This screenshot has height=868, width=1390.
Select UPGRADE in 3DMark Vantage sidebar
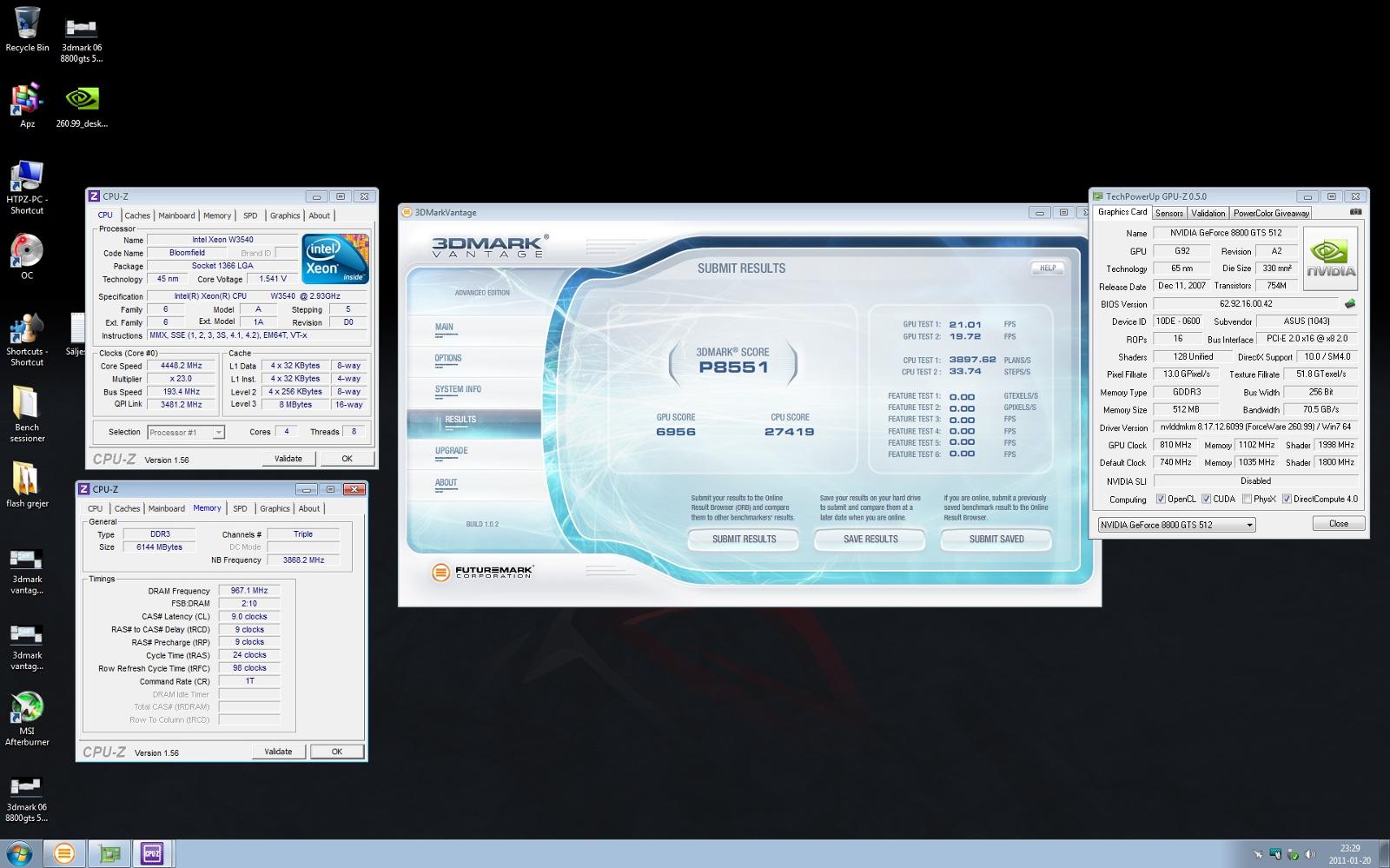pyautogui.click(x=452, y=450)
